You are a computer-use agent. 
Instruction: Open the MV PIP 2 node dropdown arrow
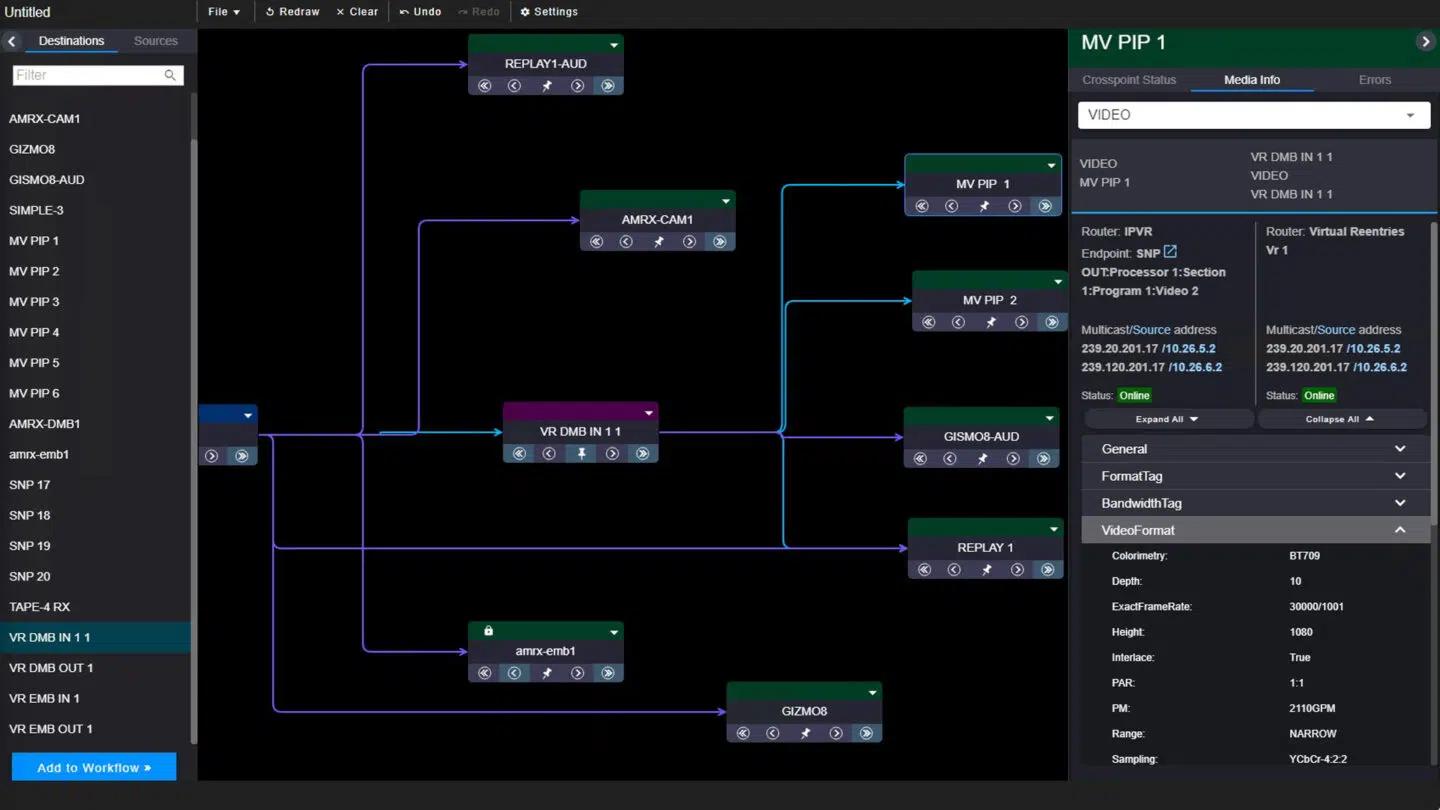pos(1058,282)
